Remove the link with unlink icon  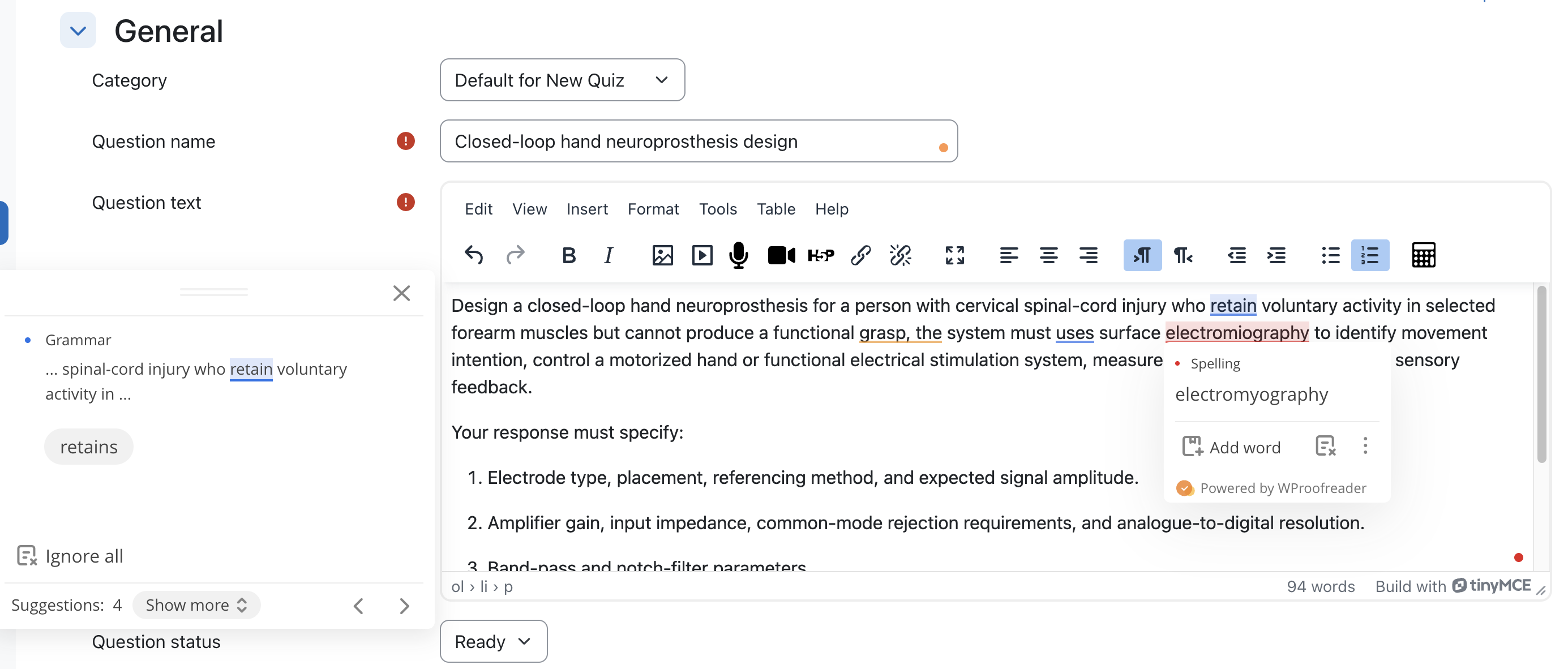click(x=900, y=255)
